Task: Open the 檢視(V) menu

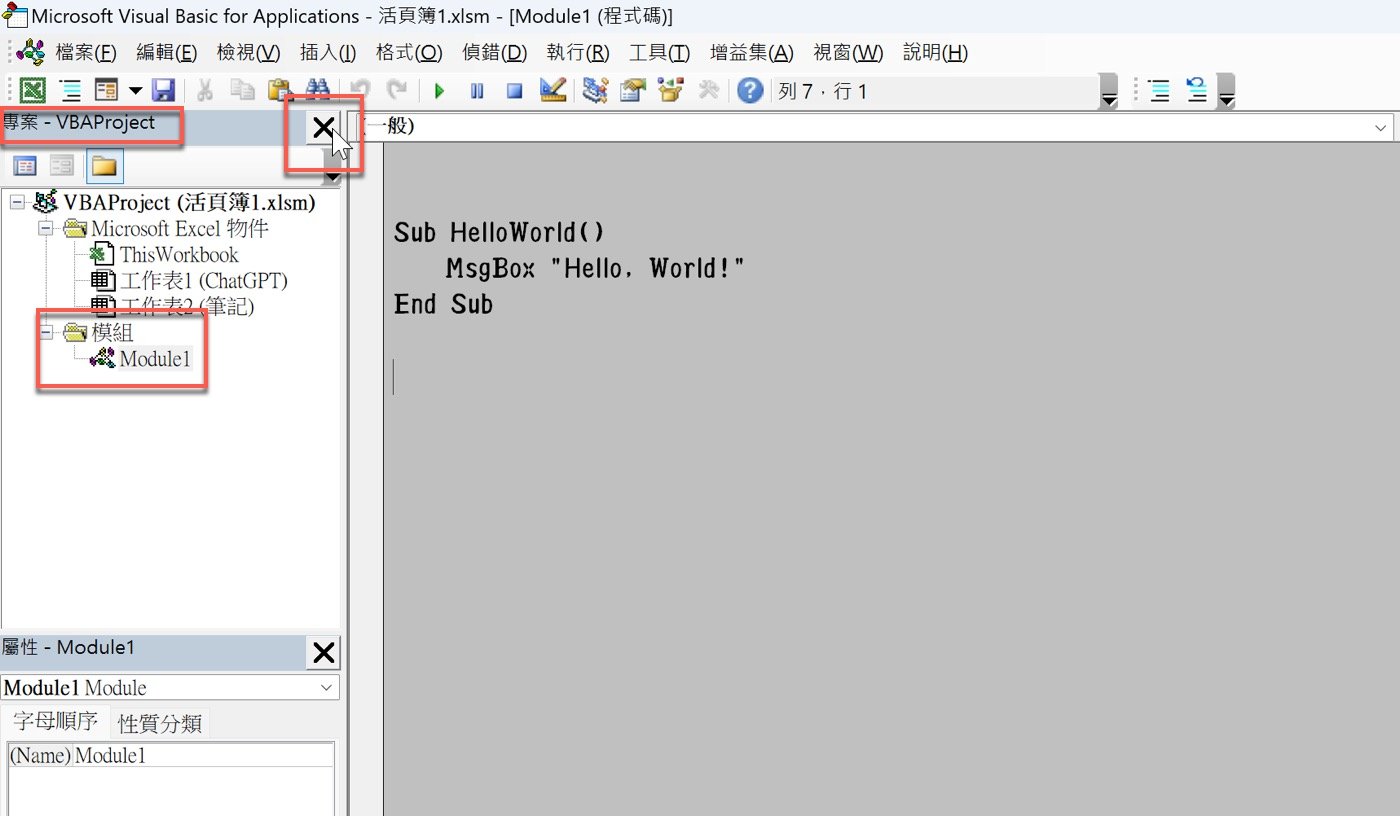Action: click(x=248, y=52)
